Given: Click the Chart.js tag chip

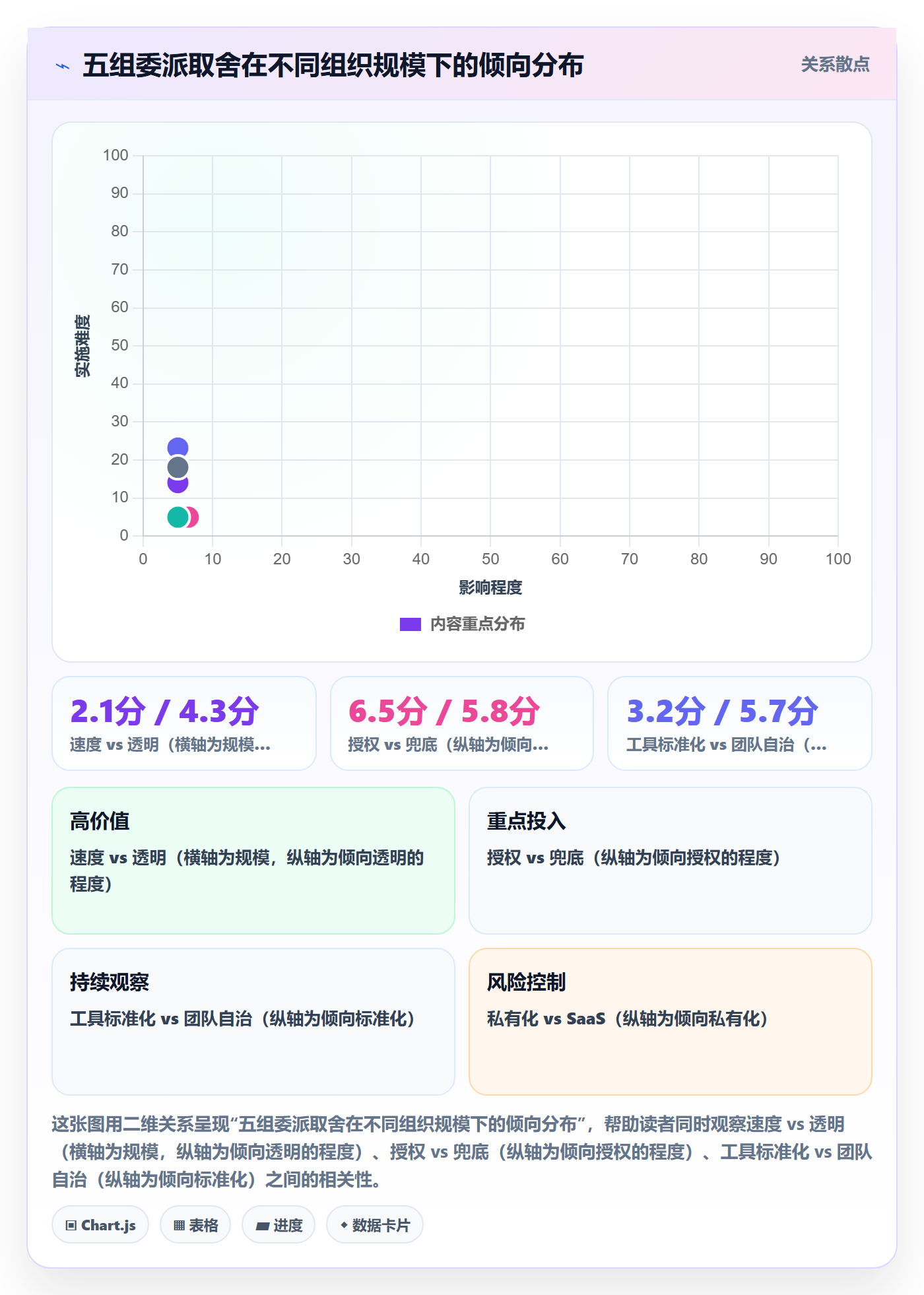Looking at the screenshot, I should click(x=100, y=1225).
